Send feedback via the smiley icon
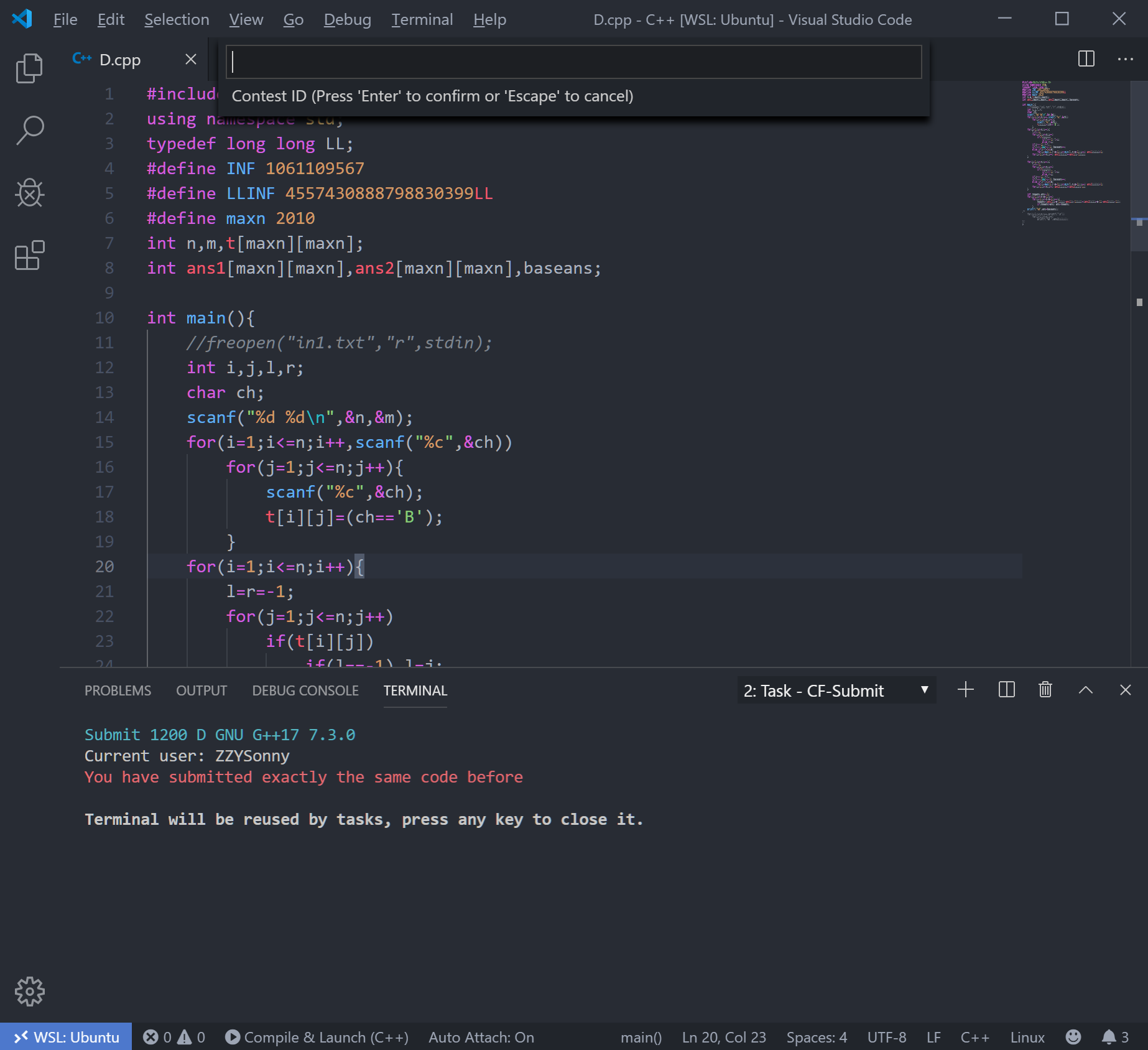 1074,1037
